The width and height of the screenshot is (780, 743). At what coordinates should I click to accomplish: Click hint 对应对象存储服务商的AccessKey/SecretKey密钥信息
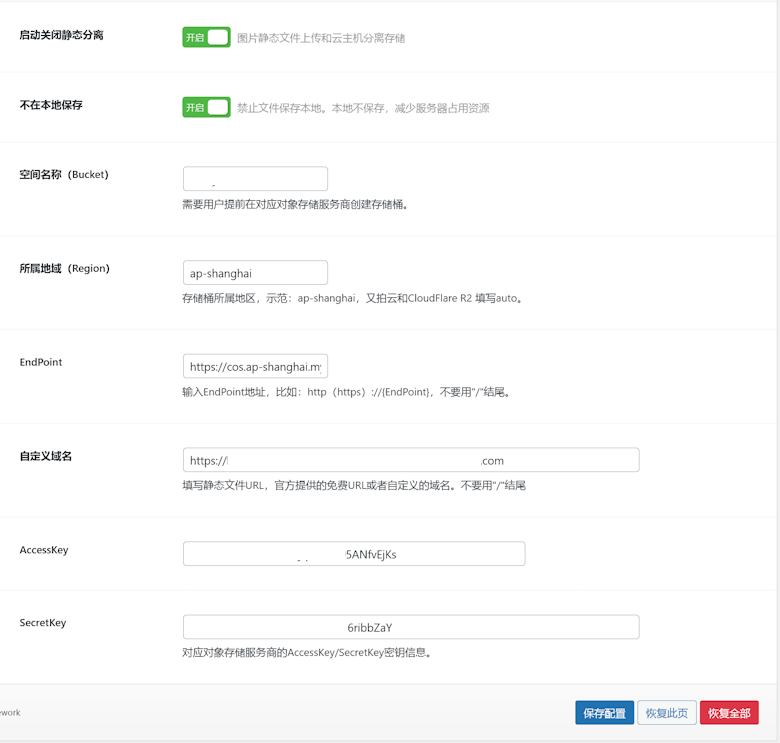pyautogui.click(x=306, y=652)
